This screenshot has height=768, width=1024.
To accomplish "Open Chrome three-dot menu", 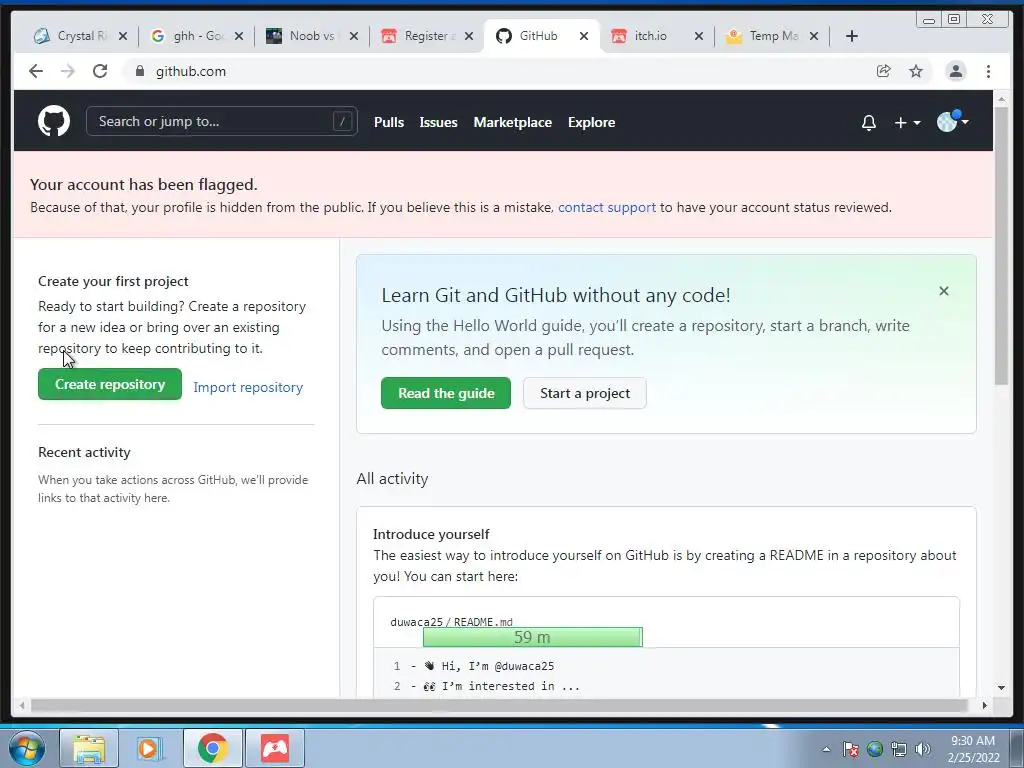I will click(988, 71).
